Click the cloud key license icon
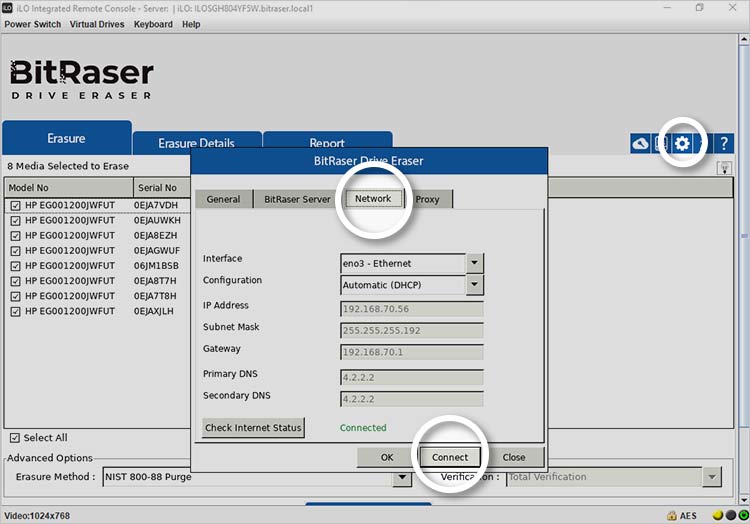The height and width of the screenshot is (524, 750). pyautogui.click(x=640, y=143)
